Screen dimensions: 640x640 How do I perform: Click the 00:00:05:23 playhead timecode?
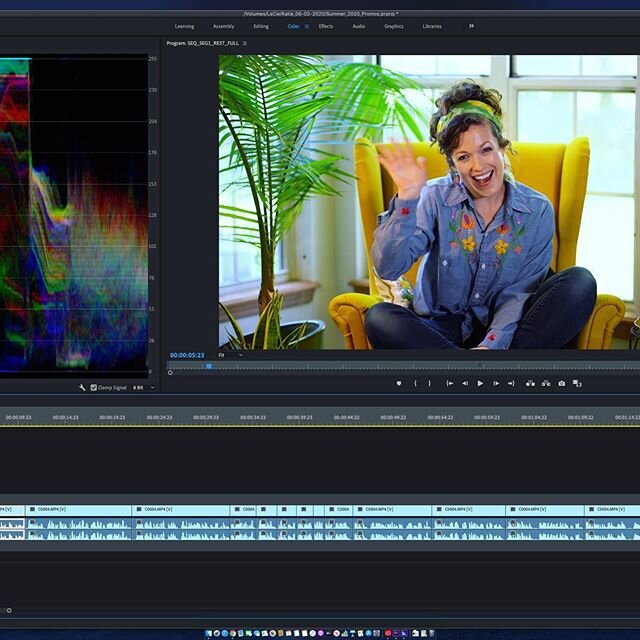pos(187,355)
